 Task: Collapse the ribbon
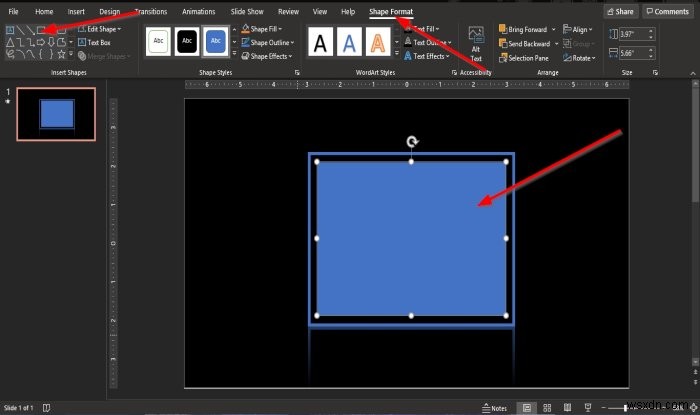click(692, 73)
